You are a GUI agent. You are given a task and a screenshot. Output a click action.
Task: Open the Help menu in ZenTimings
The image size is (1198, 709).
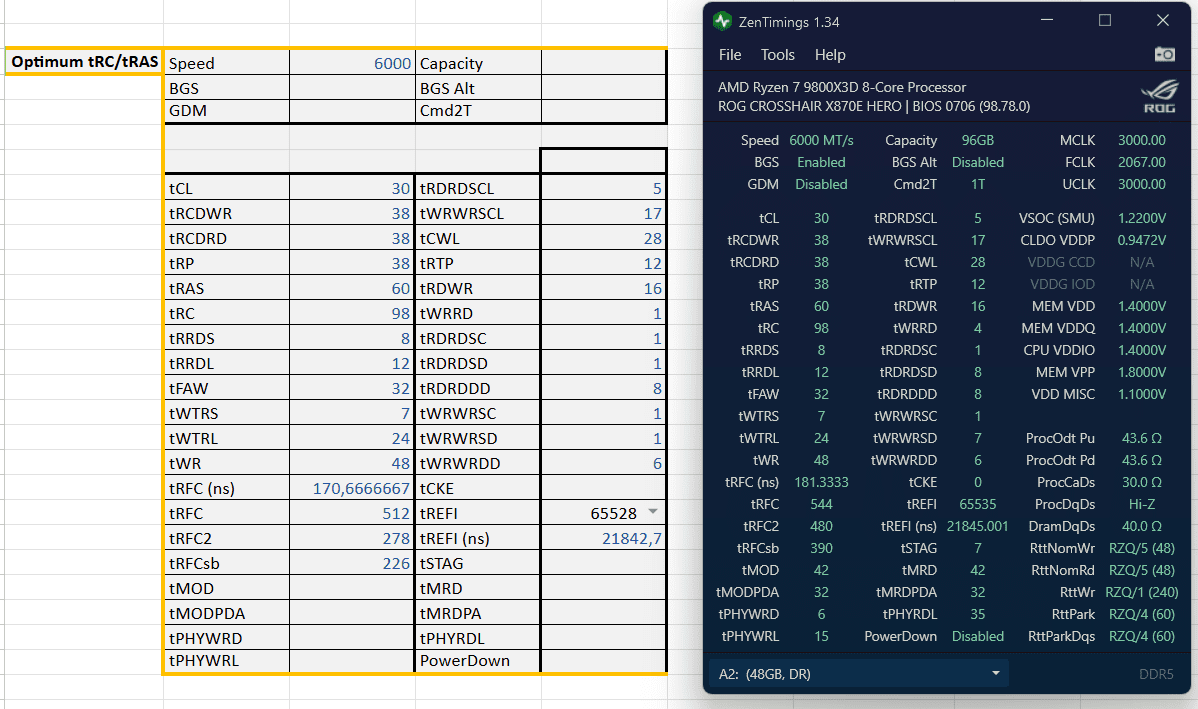click(830, 55)
